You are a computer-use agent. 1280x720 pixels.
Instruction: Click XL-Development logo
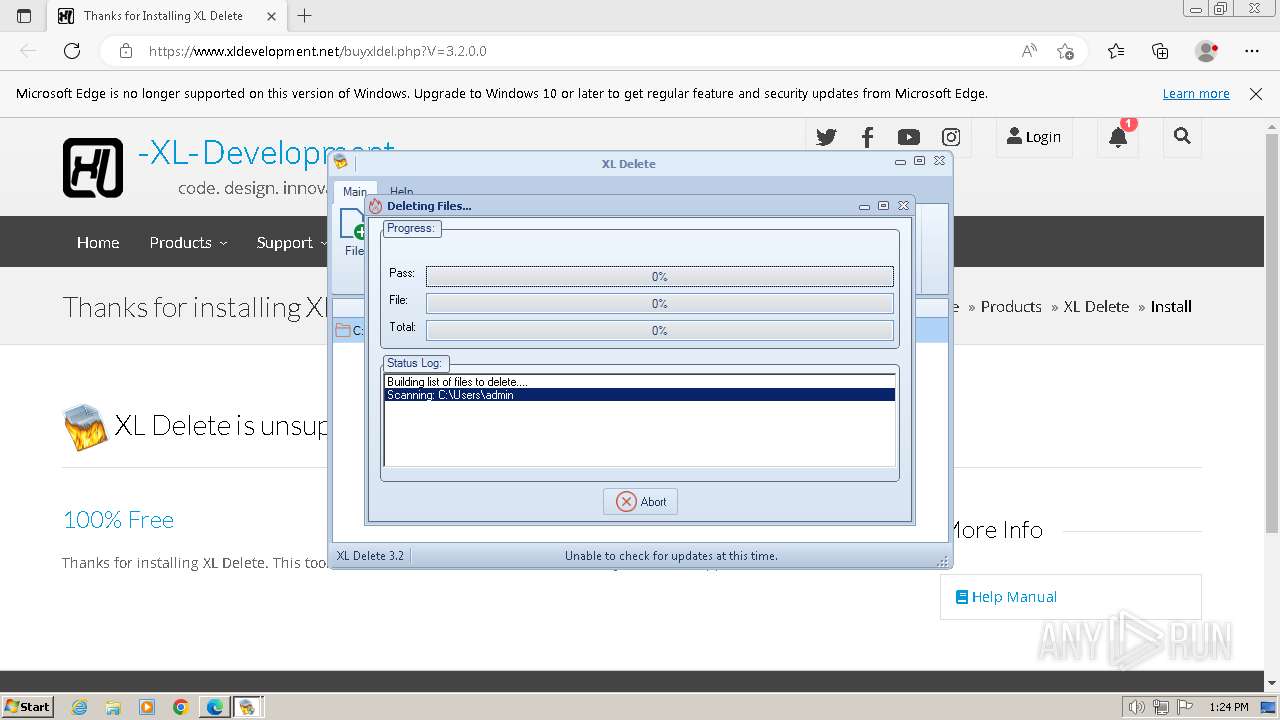[x=93, y=168]
